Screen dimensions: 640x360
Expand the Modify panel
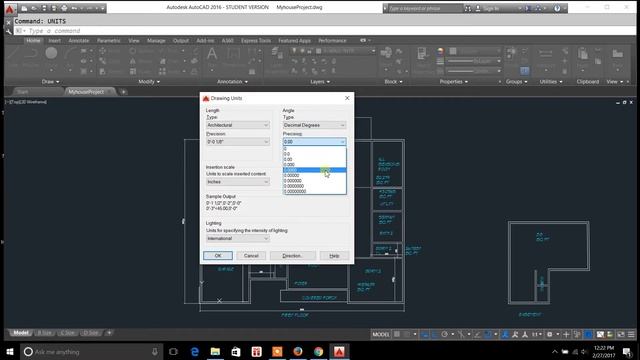[x=149, y=82]
